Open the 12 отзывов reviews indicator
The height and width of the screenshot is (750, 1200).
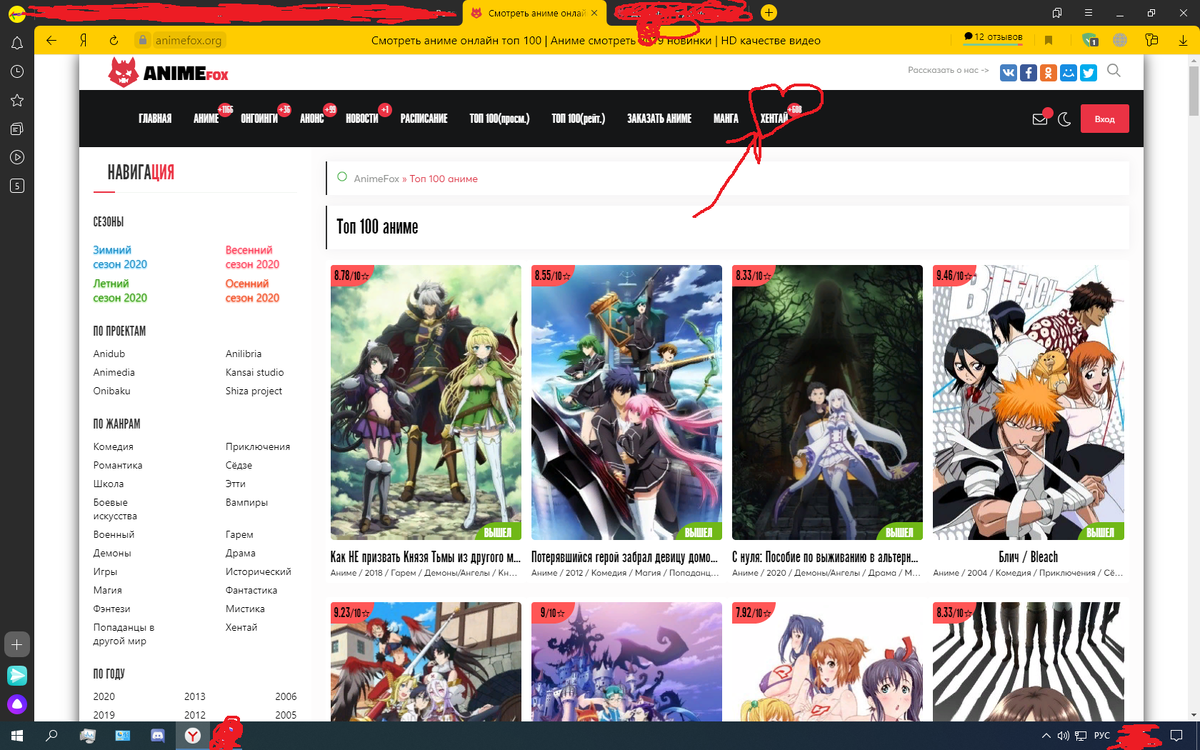pos(992,37)
